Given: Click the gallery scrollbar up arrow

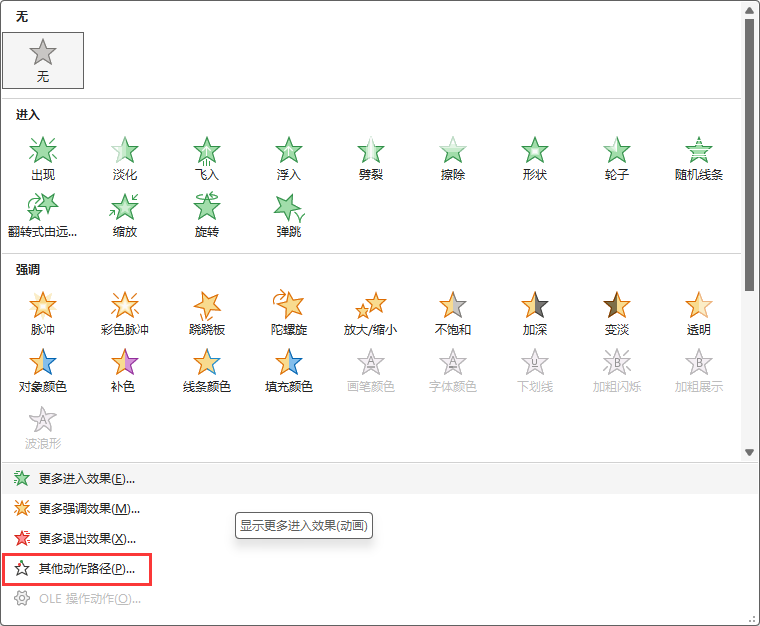Looking at the screenshot, I should [x=749, y=11].
